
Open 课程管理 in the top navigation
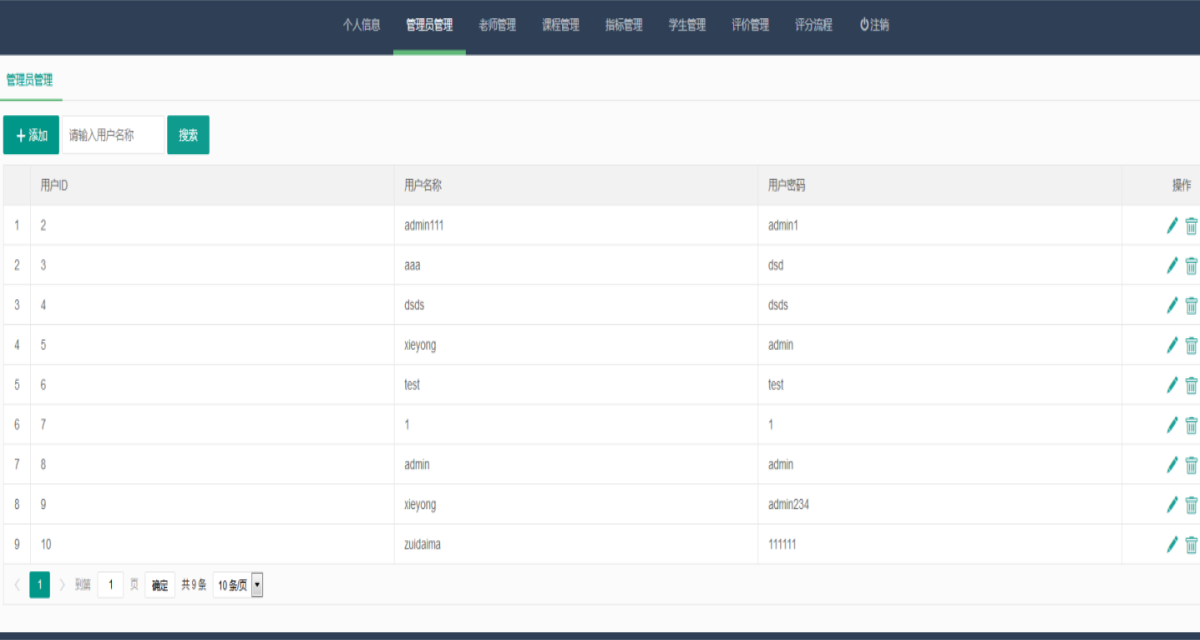coord(560,26)
